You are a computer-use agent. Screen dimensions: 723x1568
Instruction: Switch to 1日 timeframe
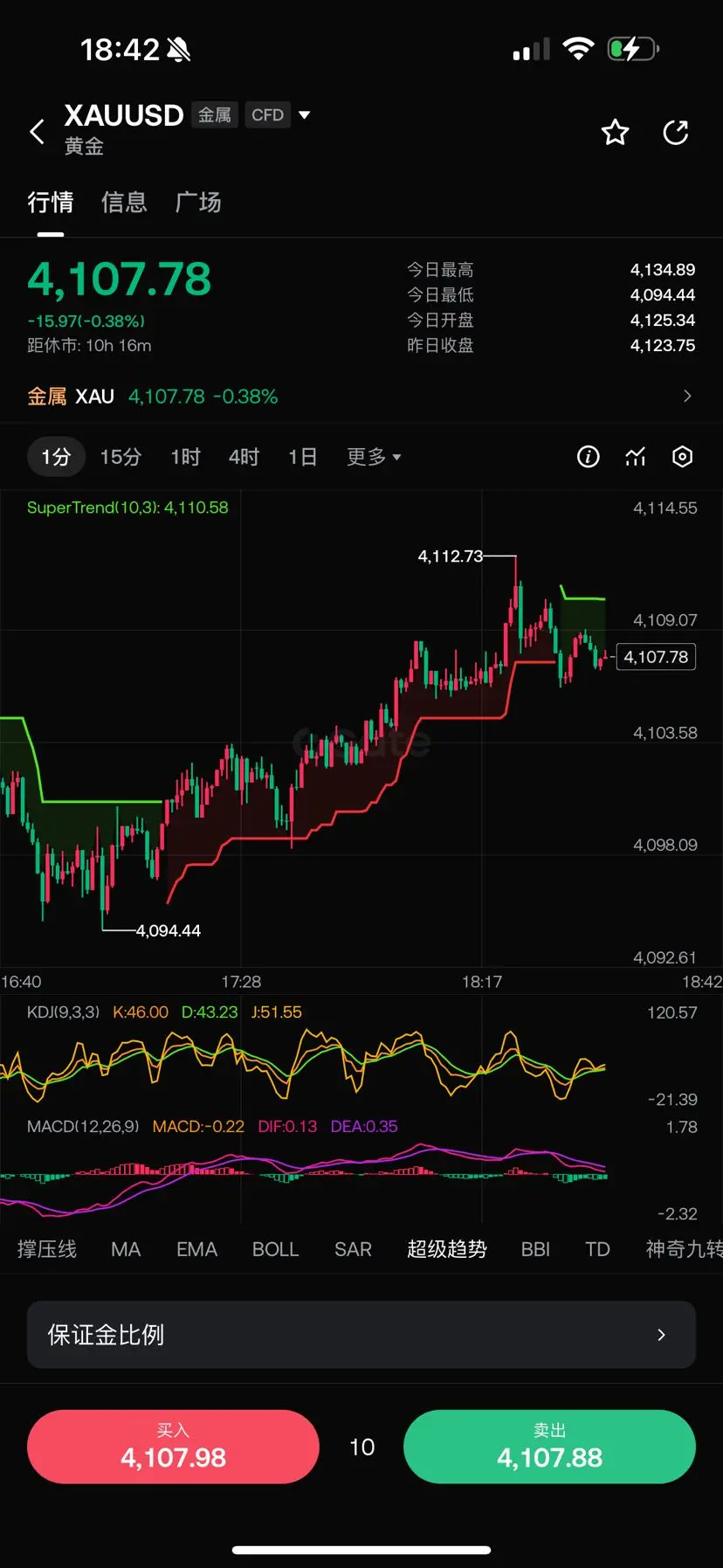tap(302, 457)
